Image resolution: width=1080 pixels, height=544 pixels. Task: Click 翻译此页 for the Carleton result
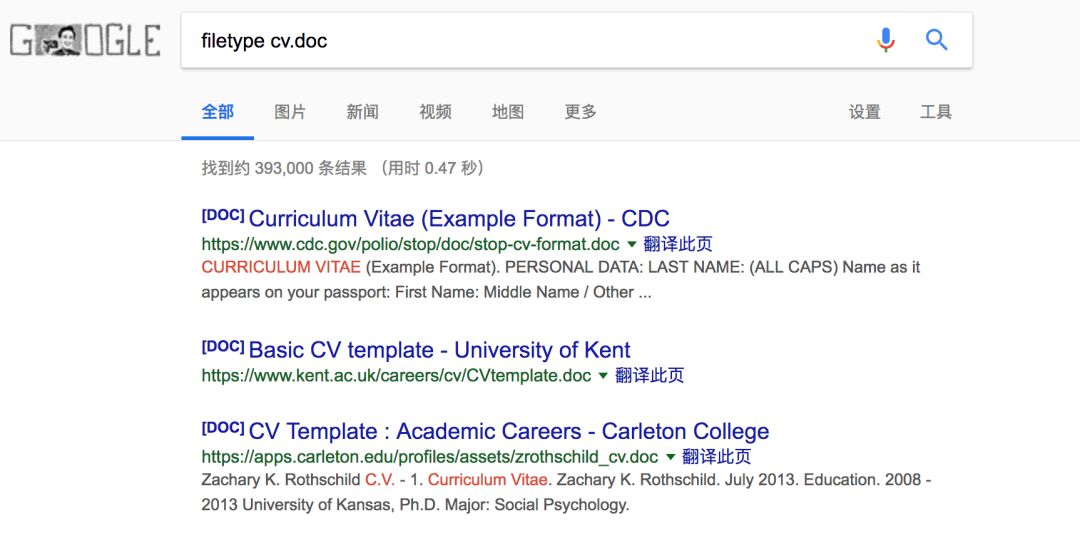pos(716,457)
